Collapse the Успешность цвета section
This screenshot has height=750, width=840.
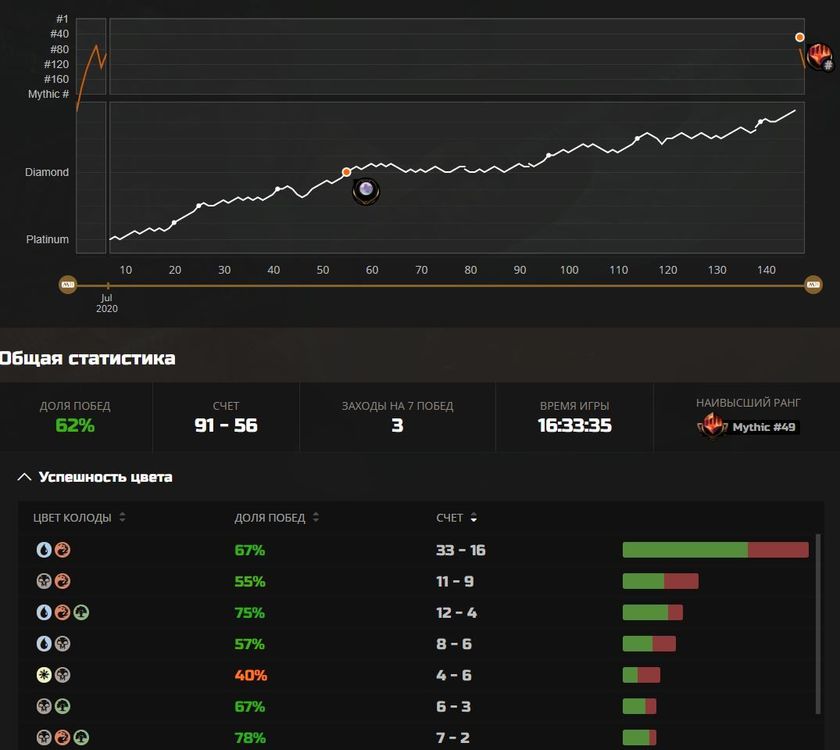pos(25,477)
